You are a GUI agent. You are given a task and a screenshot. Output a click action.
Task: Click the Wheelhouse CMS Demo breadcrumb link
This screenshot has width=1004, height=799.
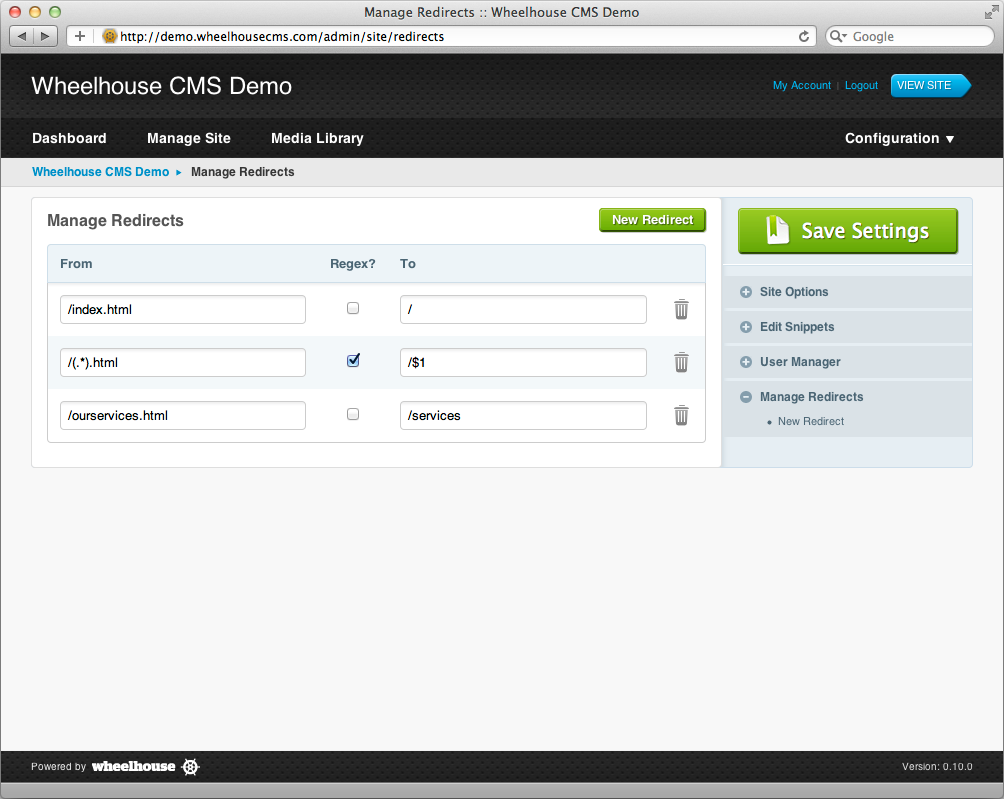coord(101,172)
